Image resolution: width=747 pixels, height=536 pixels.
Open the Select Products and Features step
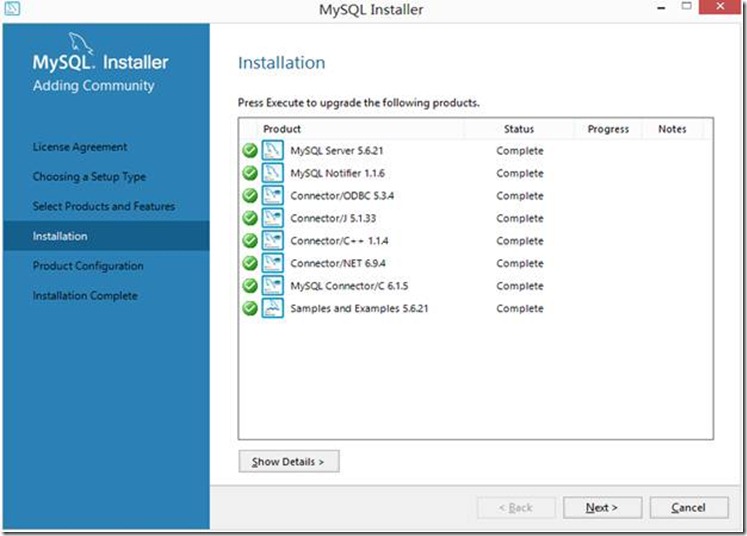[x=103, y=206]
